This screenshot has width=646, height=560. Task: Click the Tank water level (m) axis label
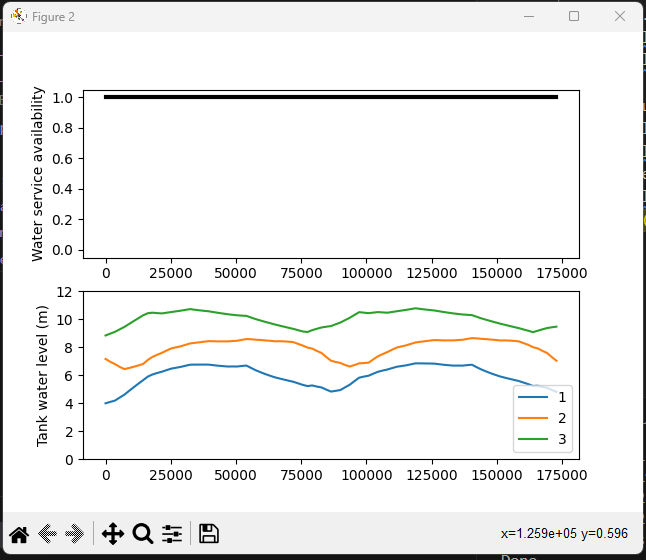[x=42, y=376]
